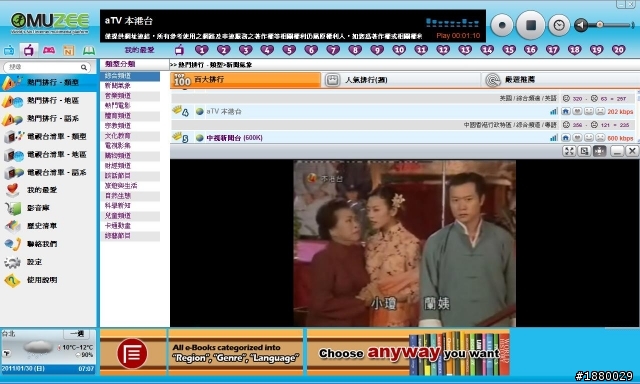Select 兒童頻道 category in list
Image resolution: width=640 pixels, height=384 pixels.
click(x=130, y=216)
